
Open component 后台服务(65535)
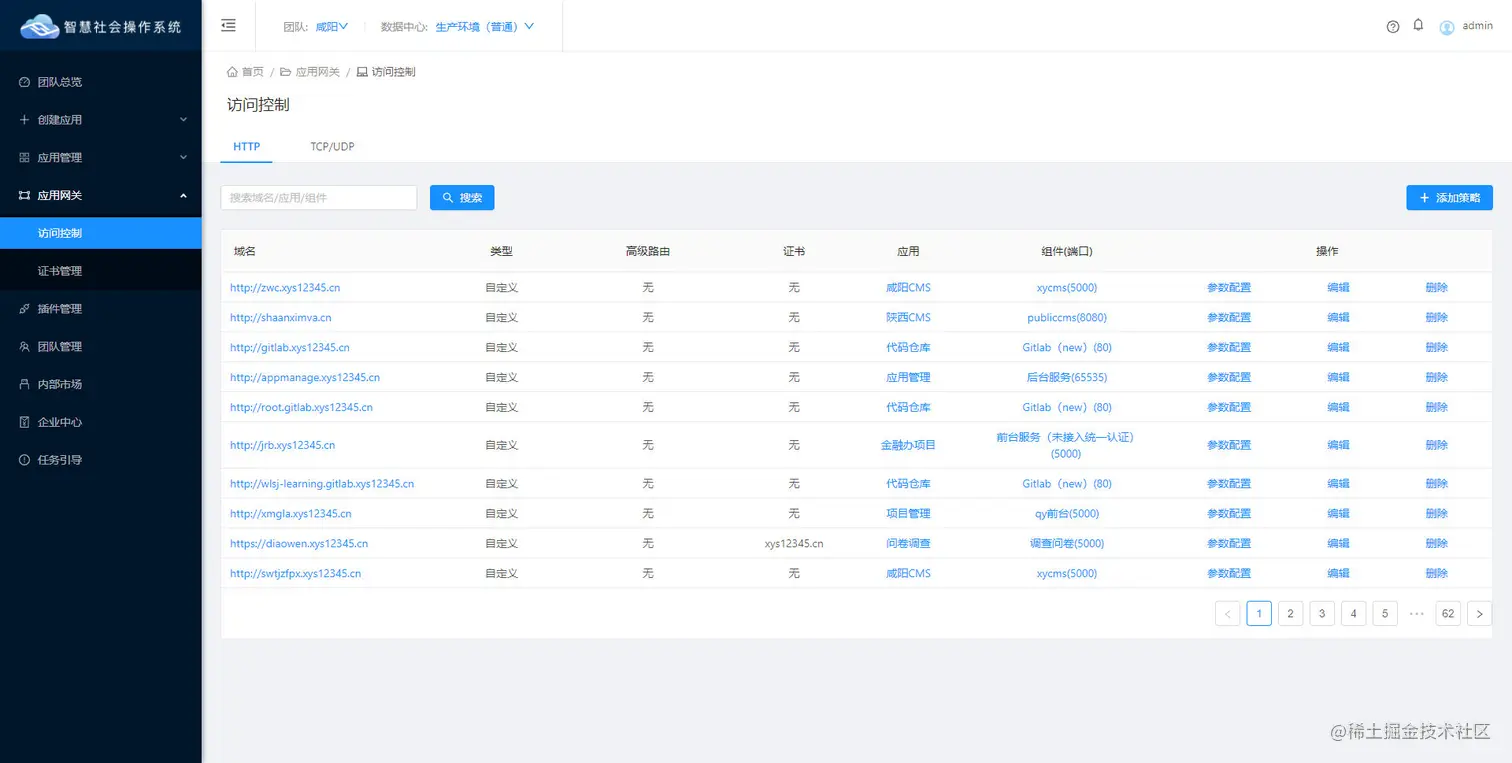(1067, 378)
